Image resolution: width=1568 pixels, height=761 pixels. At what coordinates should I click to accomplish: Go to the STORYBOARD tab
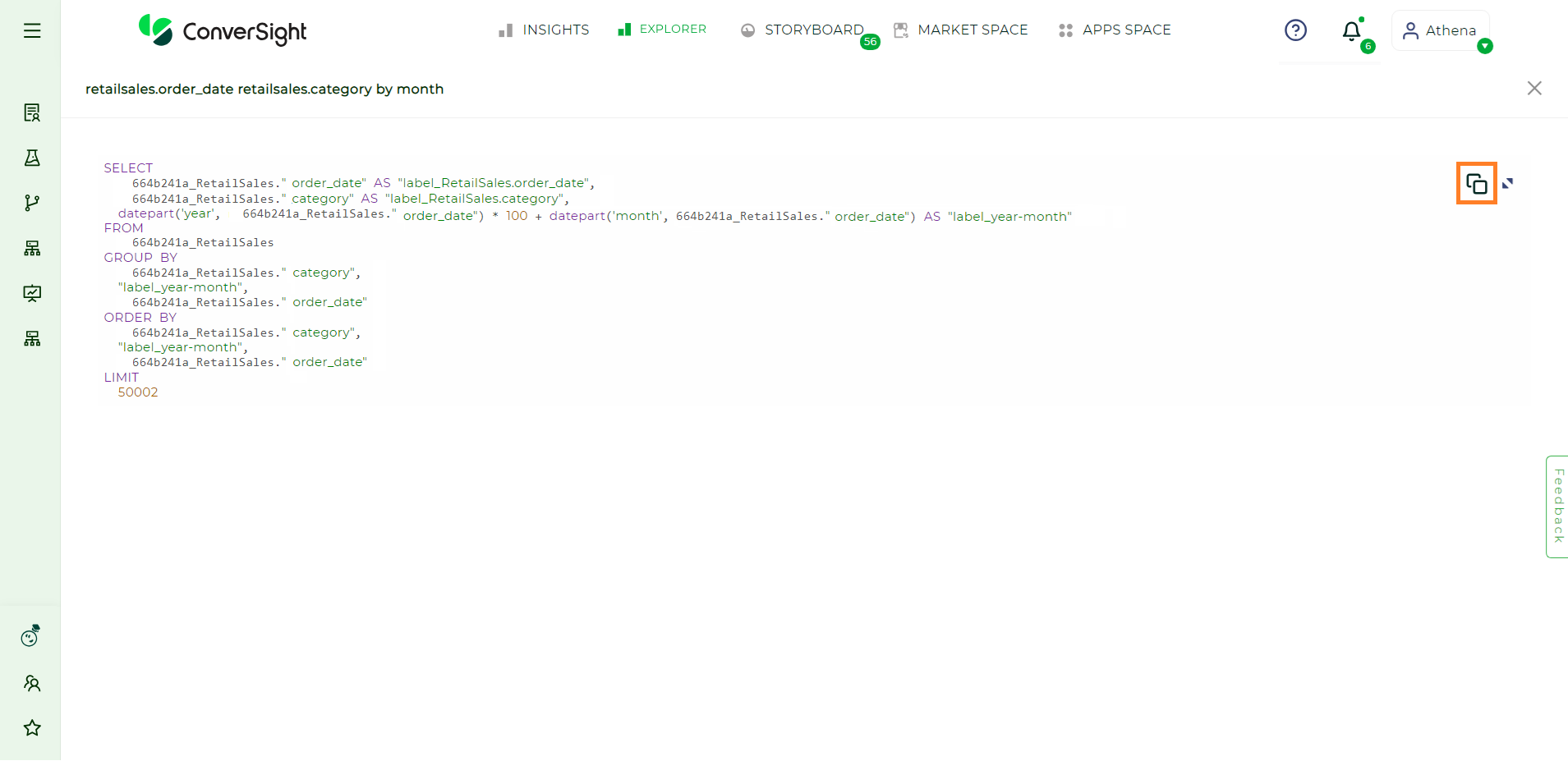[802, 30]
